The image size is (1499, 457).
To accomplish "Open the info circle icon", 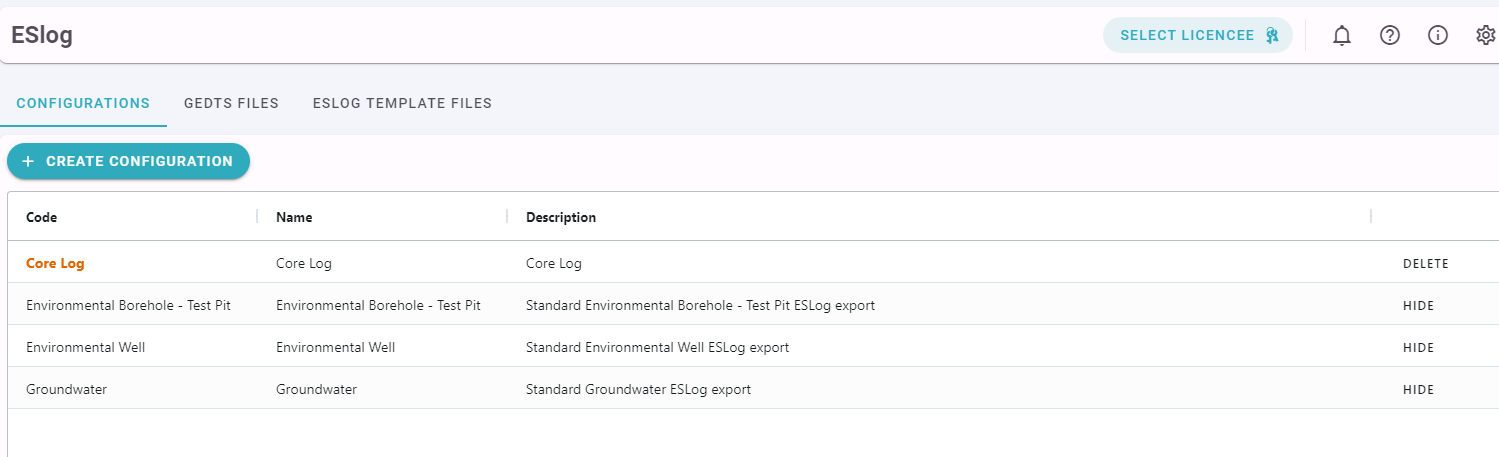I will pos(1438,35).
